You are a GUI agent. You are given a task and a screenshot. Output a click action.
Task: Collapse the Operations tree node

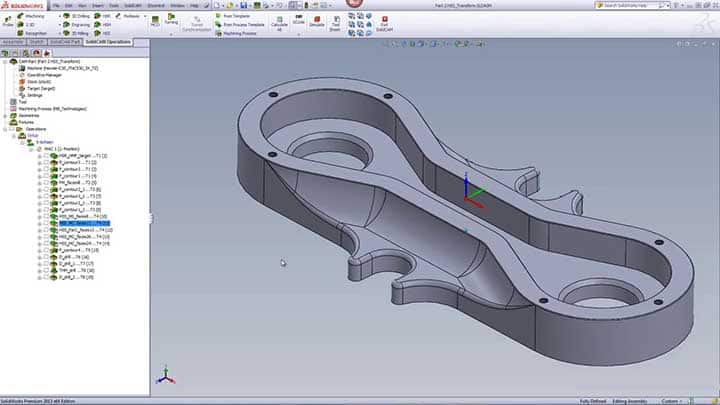(x=5, y=129)
